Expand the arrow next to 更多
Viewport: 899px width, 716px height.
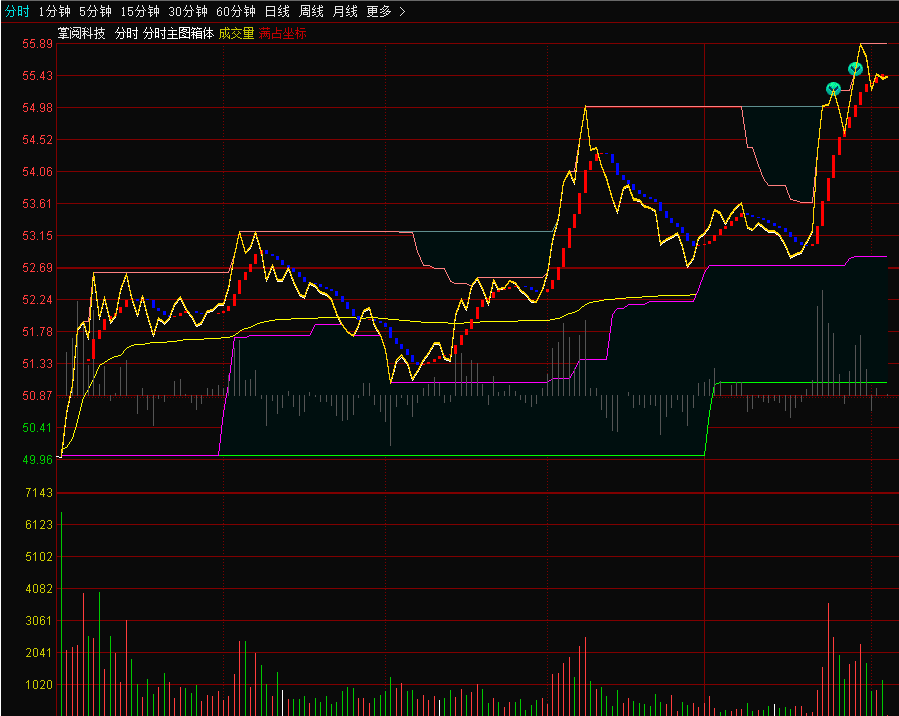[402, 11]
